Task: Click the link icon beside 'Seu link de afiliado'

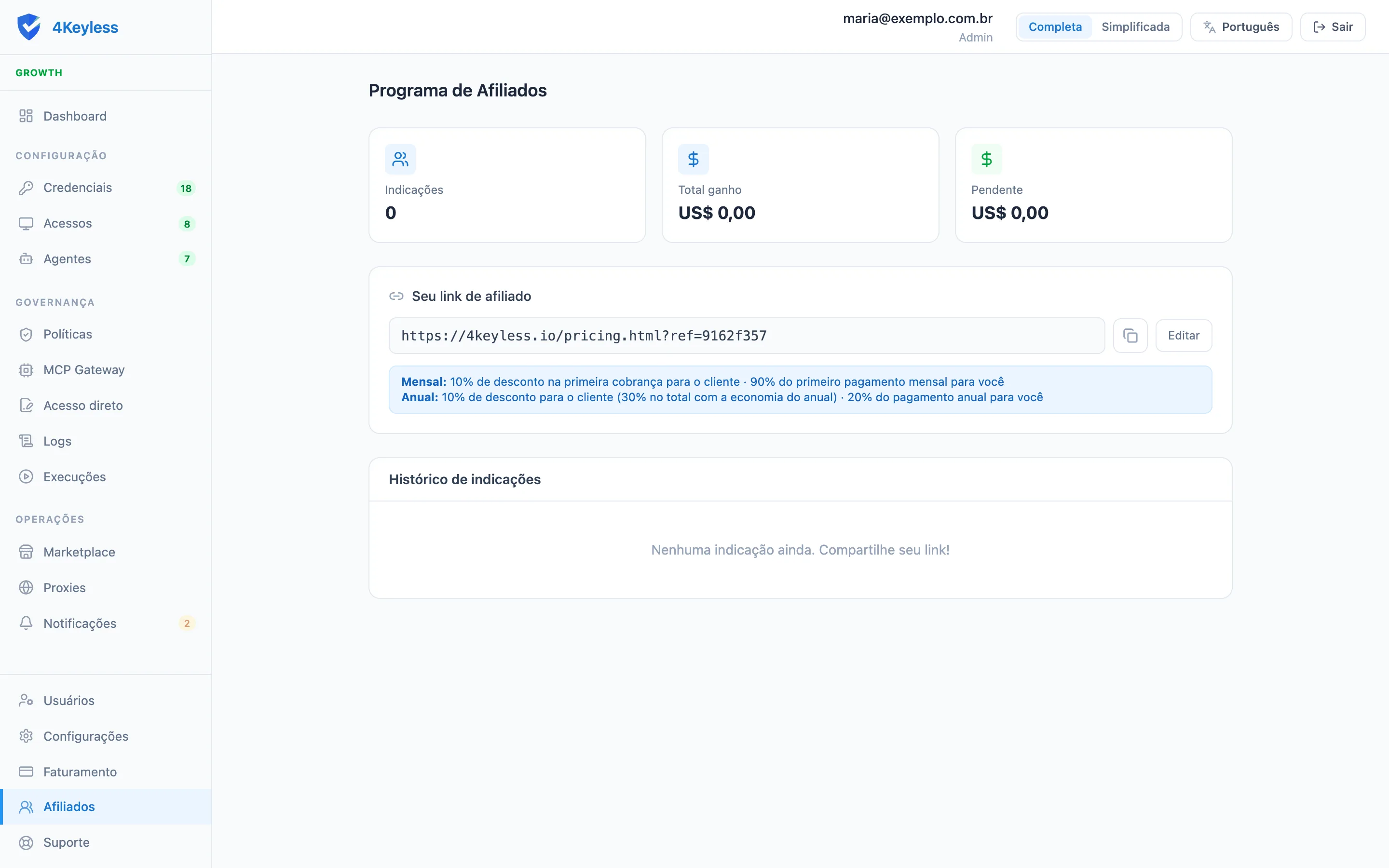Action: point(396,296)
